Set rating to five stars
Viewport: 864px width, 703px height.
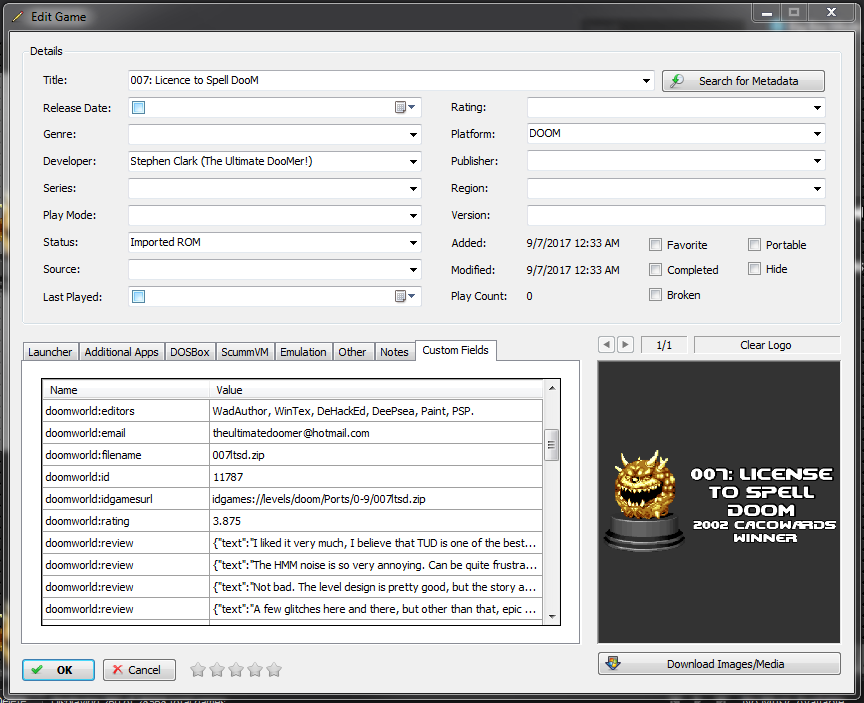tap(274, 670)
